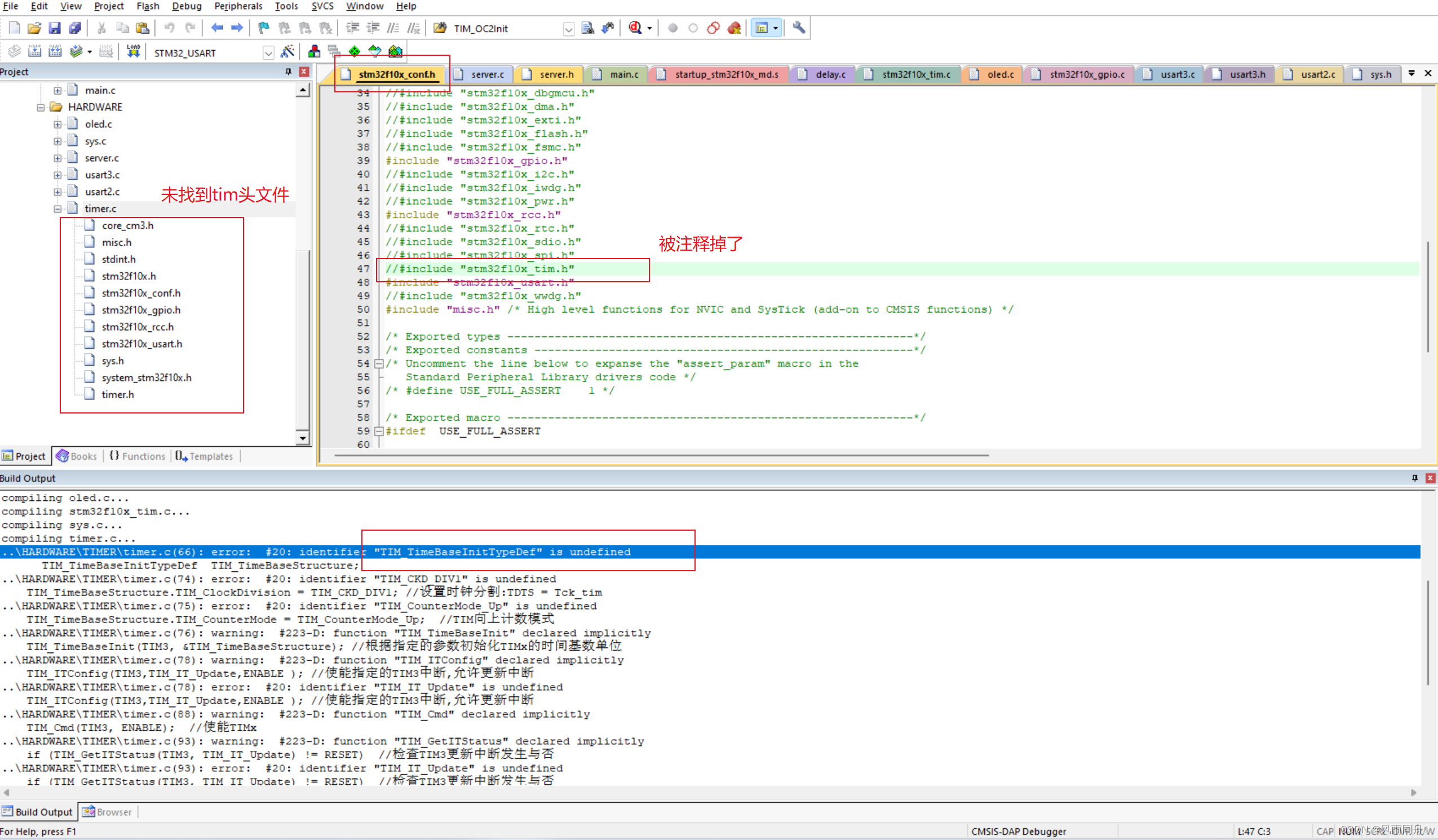This screenshot has height=840, width=1438.
Task: Open timer.h in the project tree
Action: (118, 394)
